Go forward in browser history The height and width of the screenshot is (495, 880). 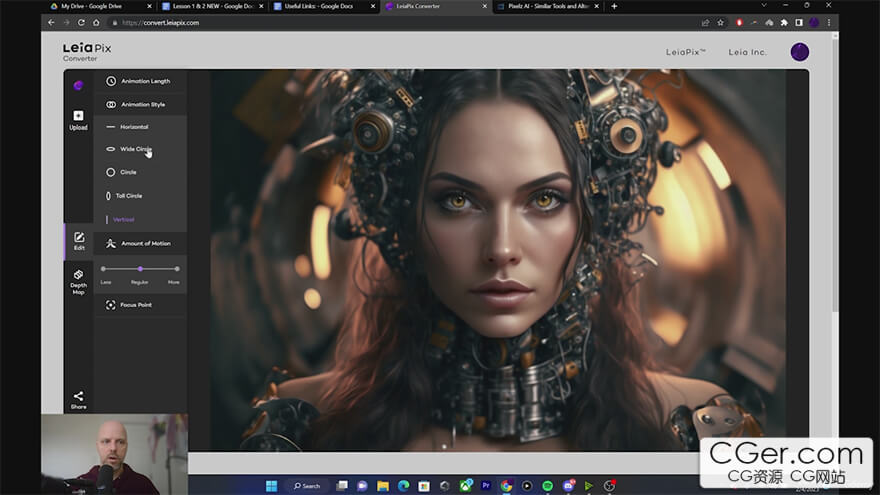tap(66, 22)
